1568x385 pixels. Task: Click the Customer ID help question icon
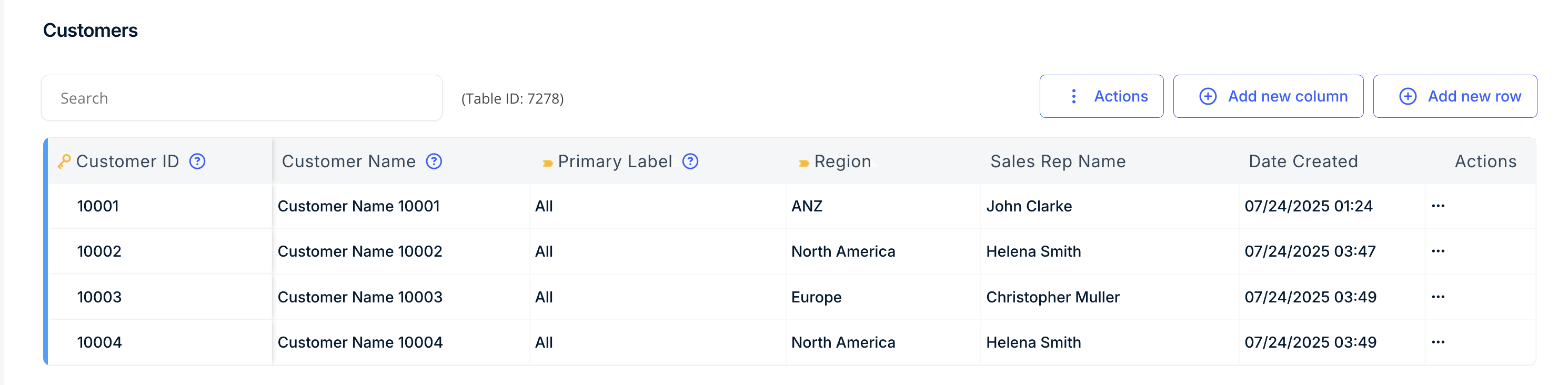point(197,161)
